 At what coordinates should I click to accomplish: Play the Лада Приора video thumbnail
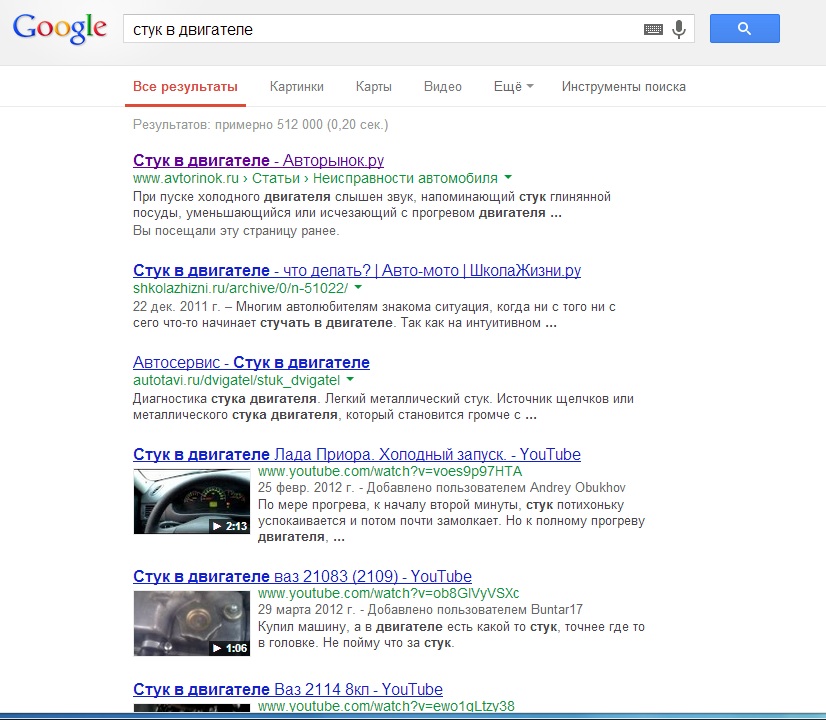click(192, 500)
